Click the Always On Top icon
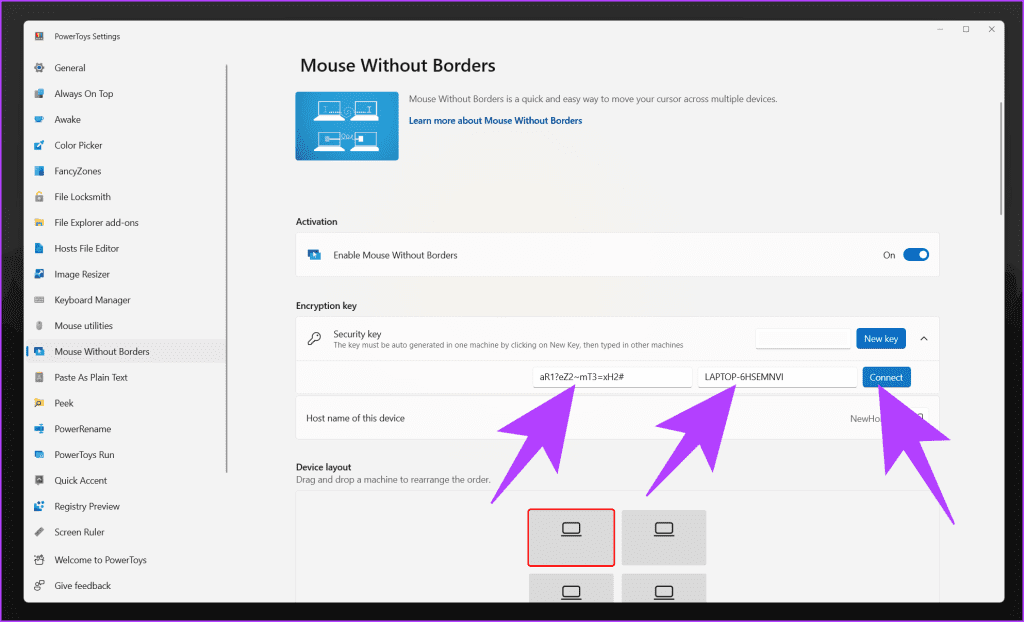Image resolution: width=1024 pixels, height=622 pixels. 39,93
